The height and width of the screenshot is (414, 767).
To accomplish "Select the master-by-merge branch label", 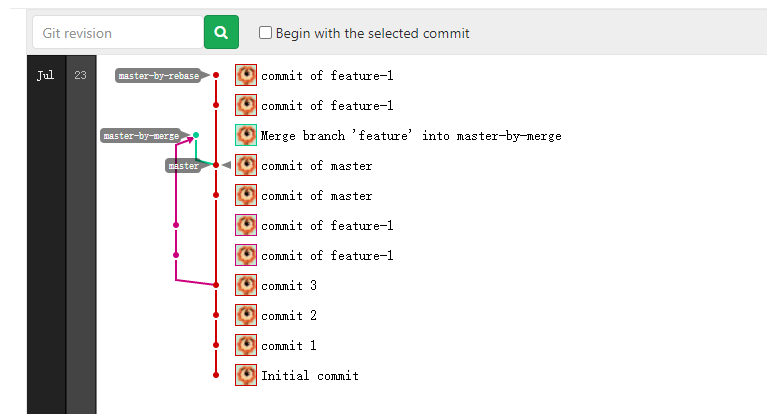I will click(141, 136).
